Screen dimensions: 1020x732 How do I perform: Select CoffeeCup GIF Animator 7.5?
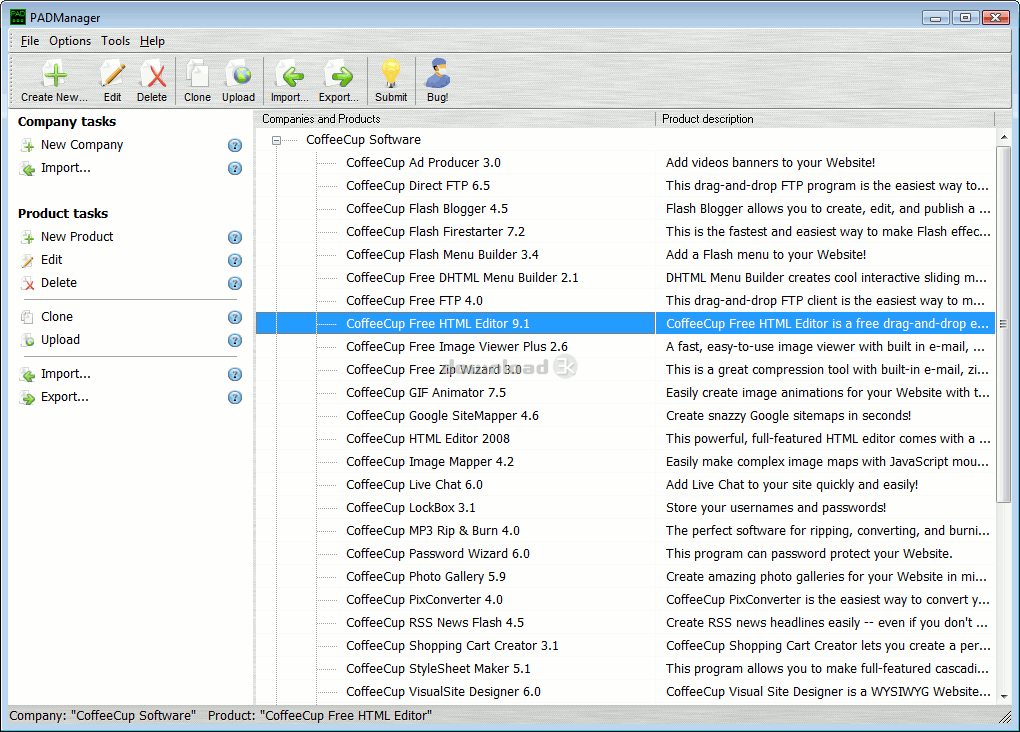click(426, 393)
